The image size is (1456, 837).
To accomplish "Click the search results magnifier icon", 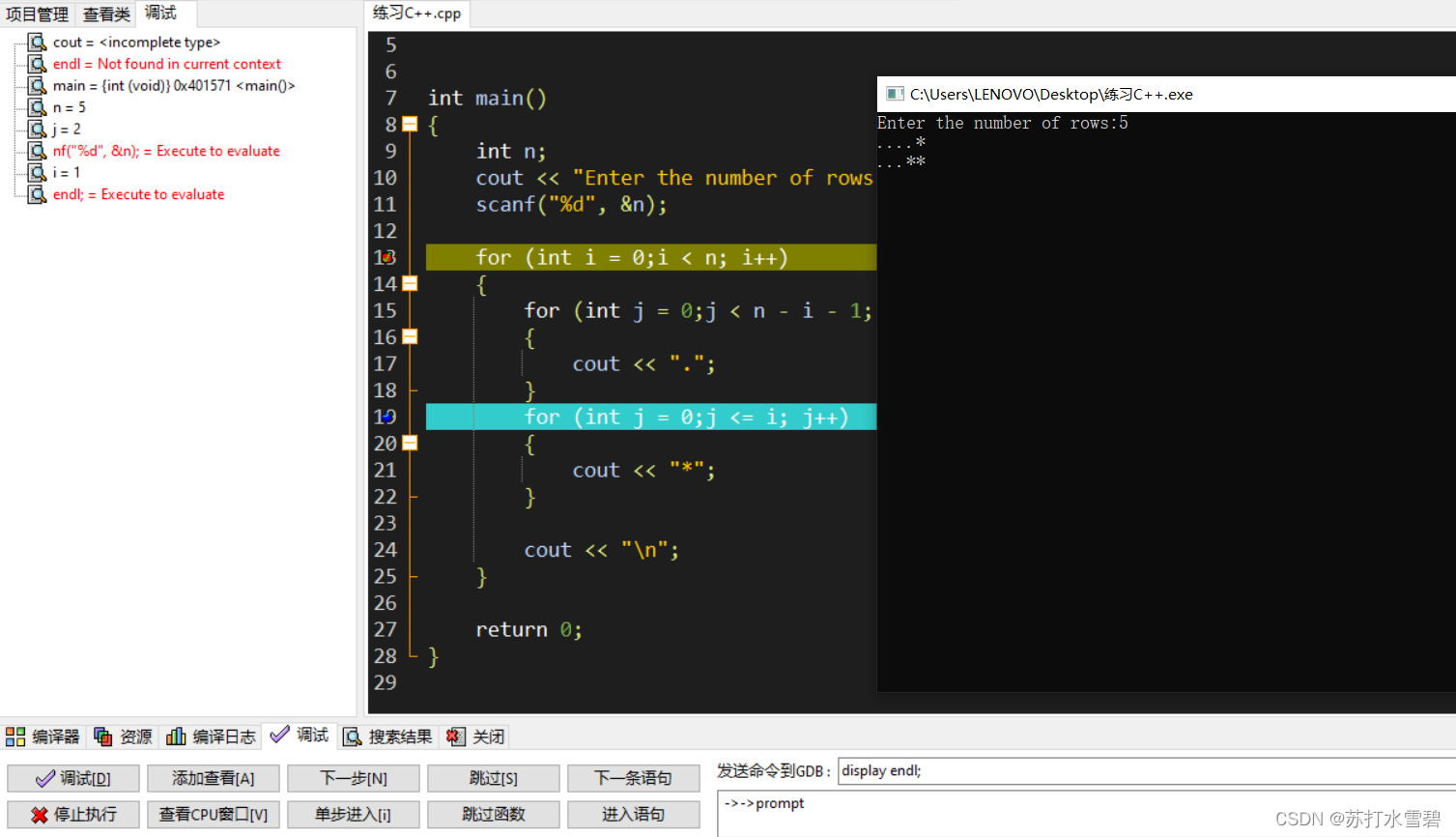I will click(353, 736).
